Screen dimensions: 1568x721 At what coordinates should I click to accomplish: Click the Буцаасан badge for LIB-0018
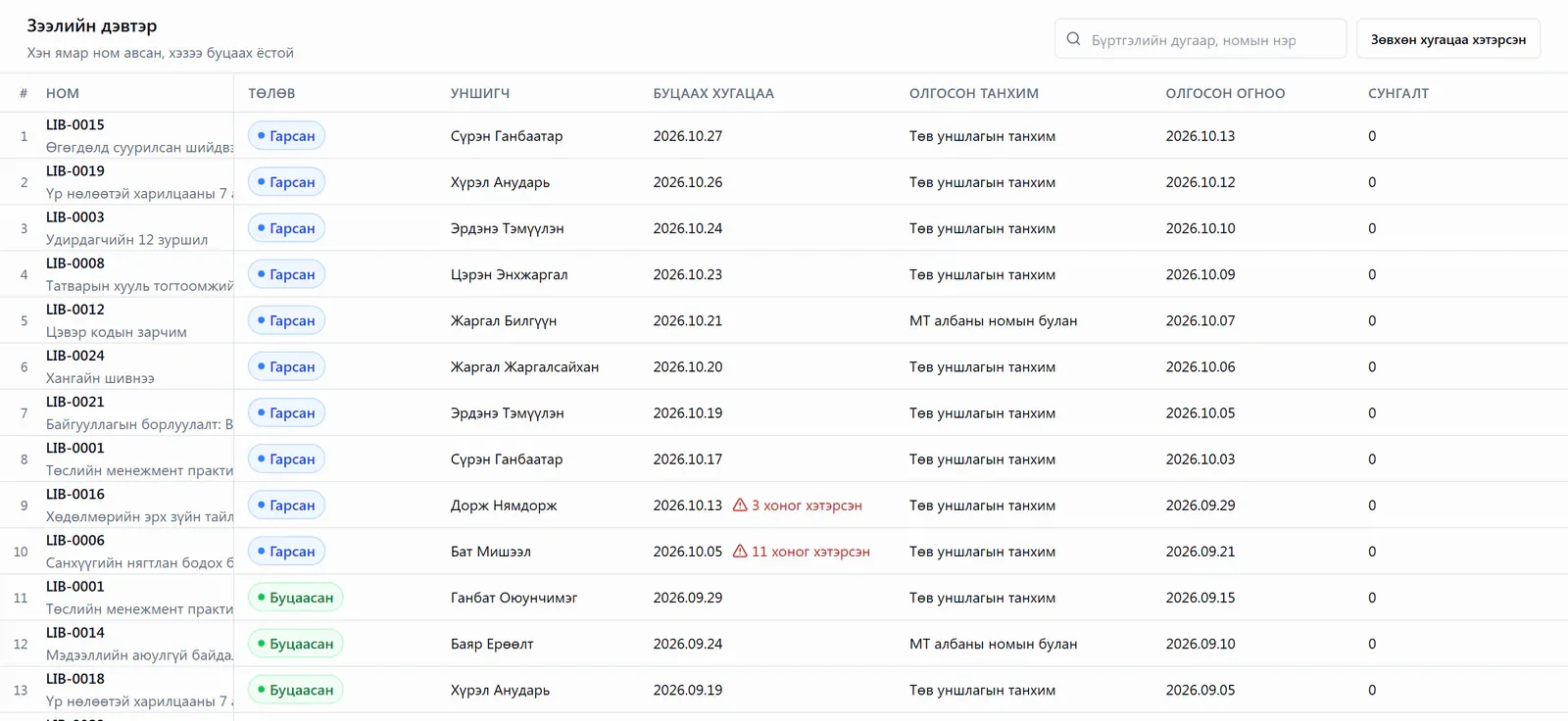coord(295,690)
